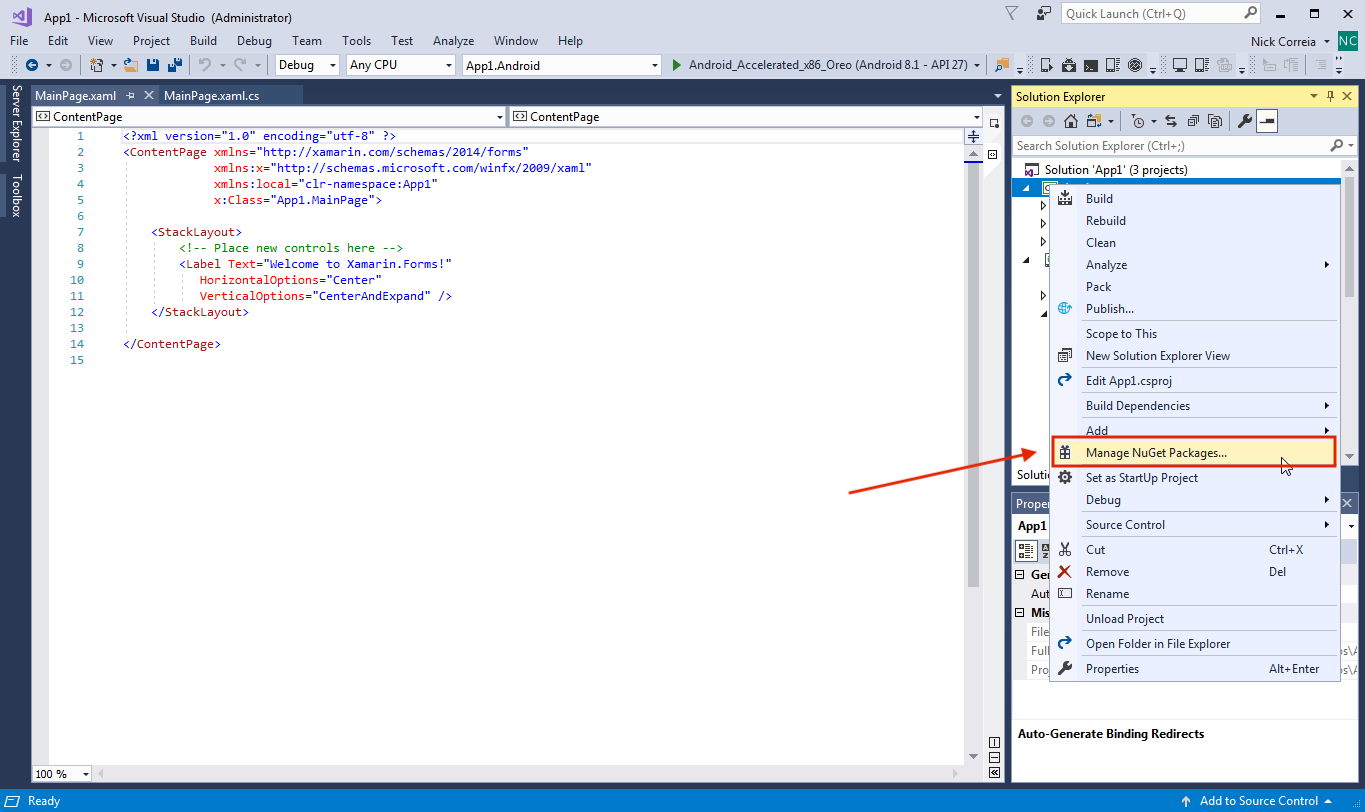Click the Save All toolbar icon

point(175,65)
